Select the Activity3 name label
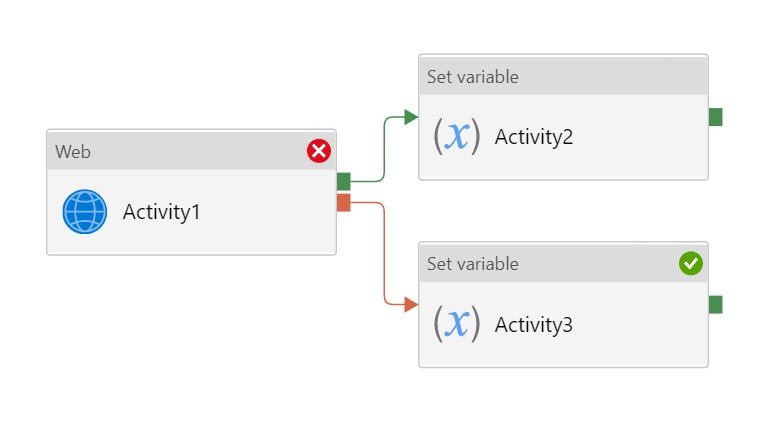This screenshot has width=769, height=433. 534,324
